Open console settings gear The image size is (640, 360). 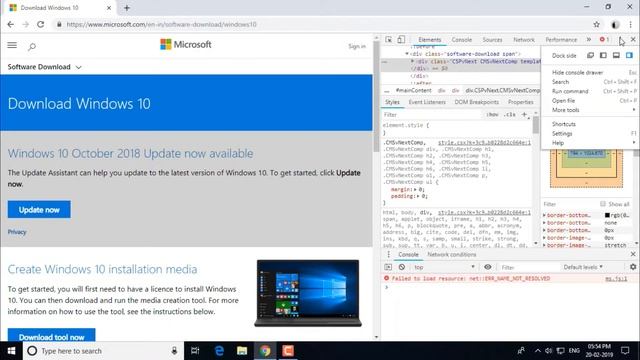tap(633, 267)
